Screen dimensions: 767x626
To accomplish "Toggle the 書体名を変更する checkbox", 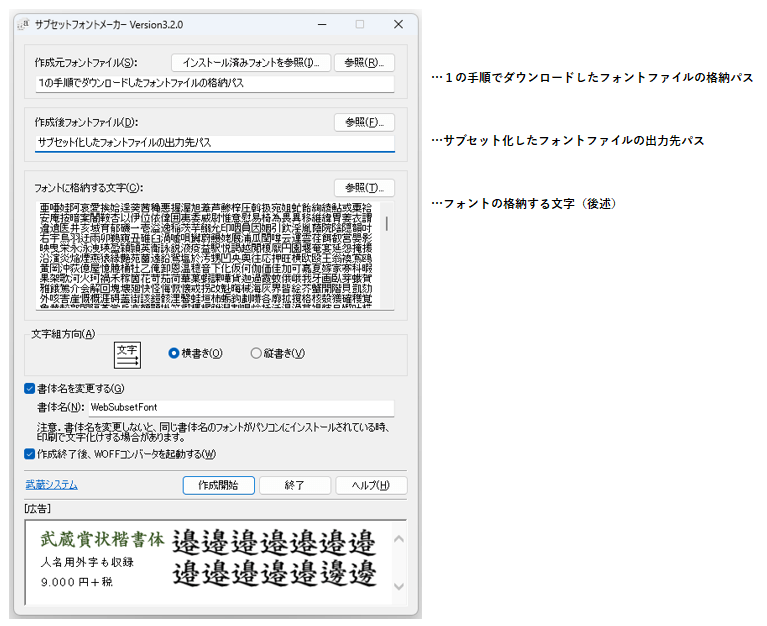I will pyautogui.click(x=30, y=388).
